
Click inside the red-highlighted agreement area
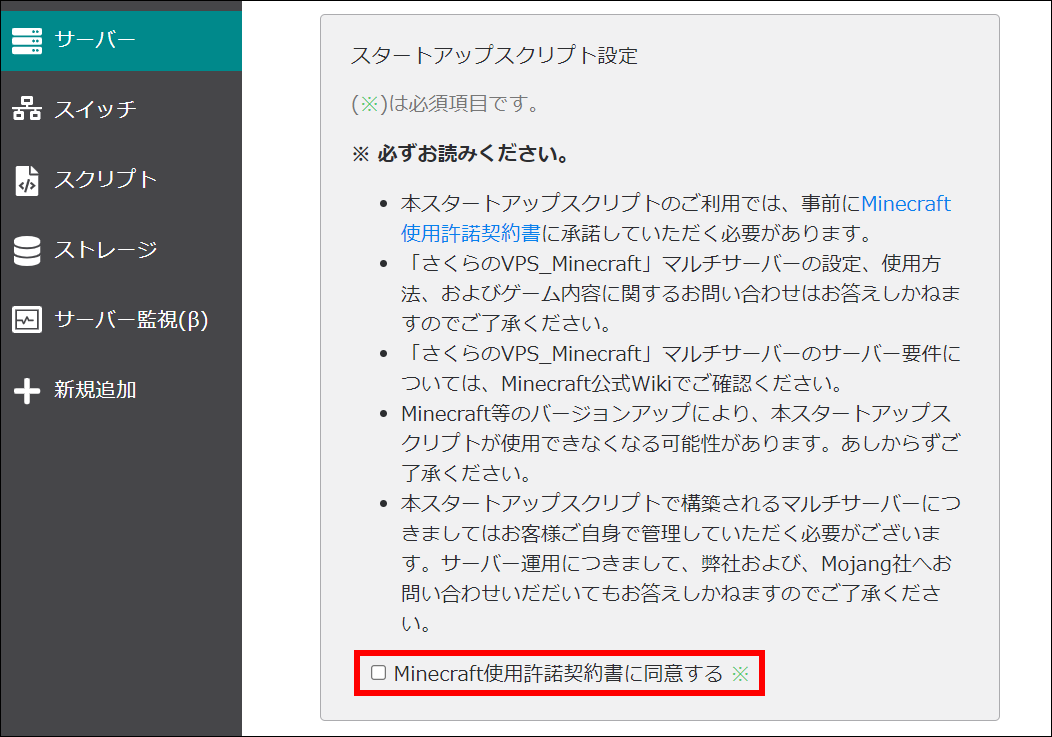560,673
